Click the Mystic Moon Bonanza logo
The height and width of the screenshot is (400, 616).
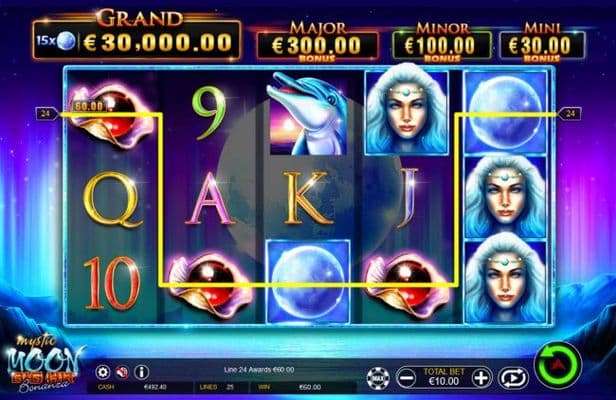tap(42, 364)
